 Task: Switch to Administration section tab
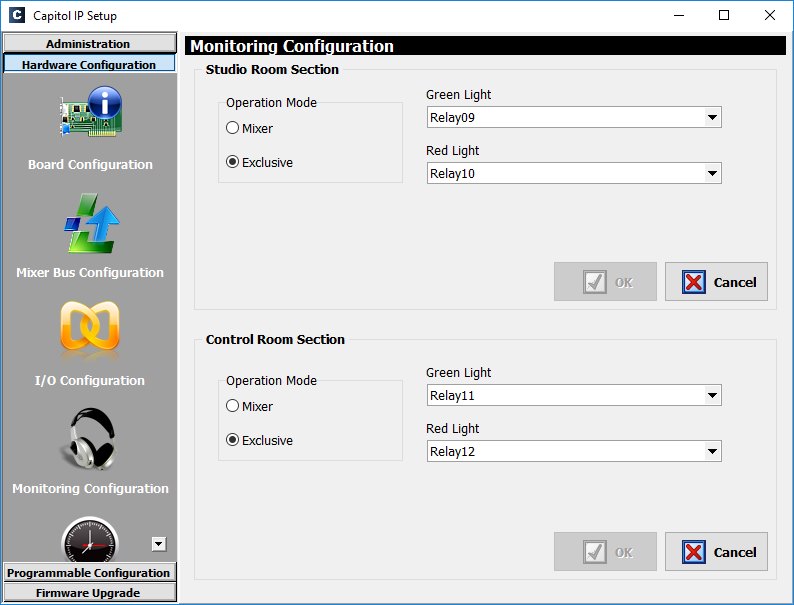90,44
